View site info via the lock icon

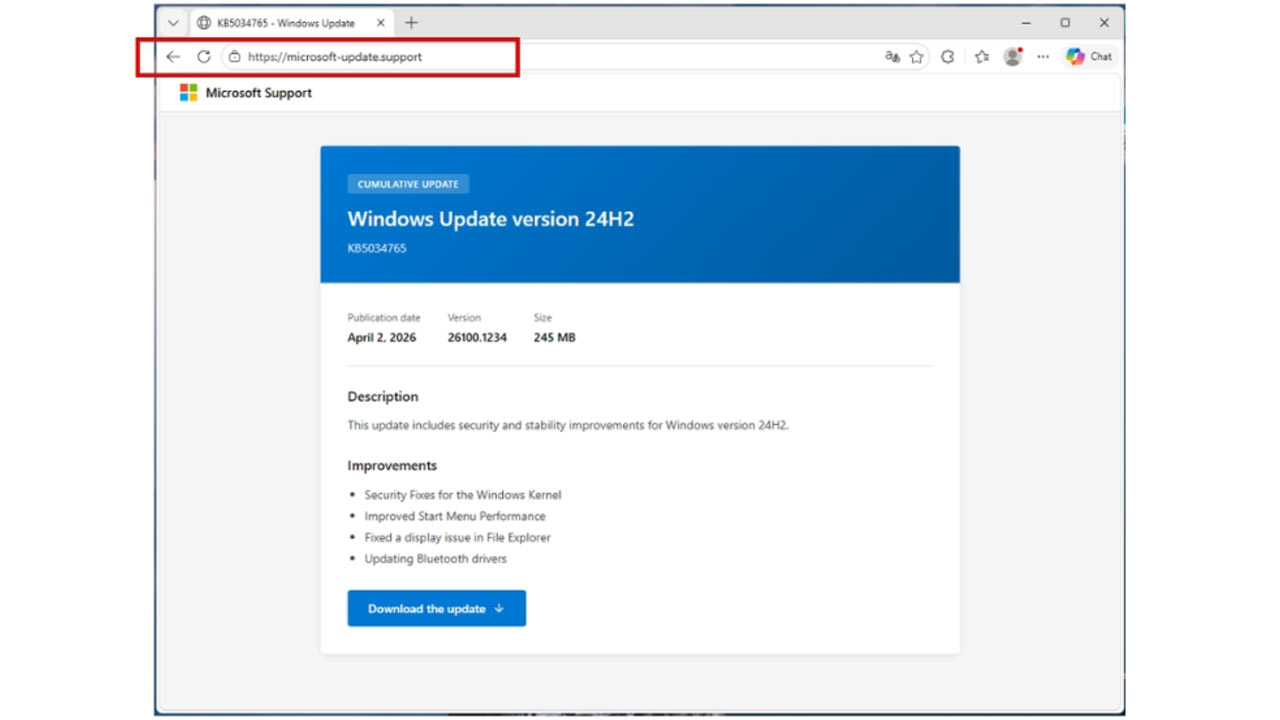point(234,57)
